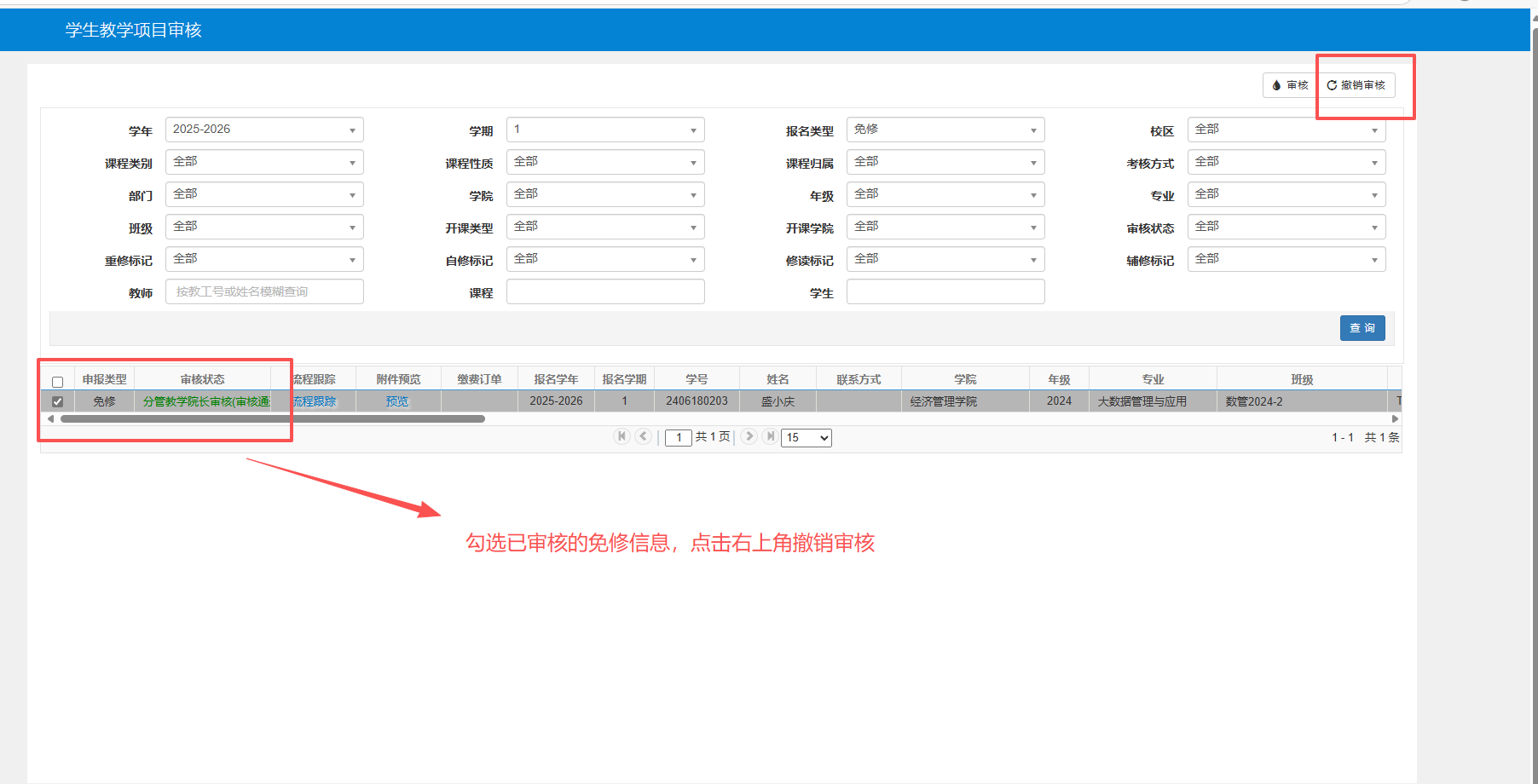This screenshot has height=784, width=1538.
Task: Go to first page pagination icon
Action: point(622,436)
